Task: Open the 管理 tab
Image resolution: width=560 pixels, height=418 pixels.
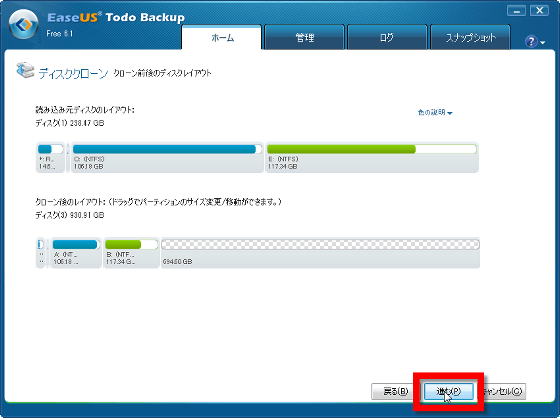Action: [305, 38]
